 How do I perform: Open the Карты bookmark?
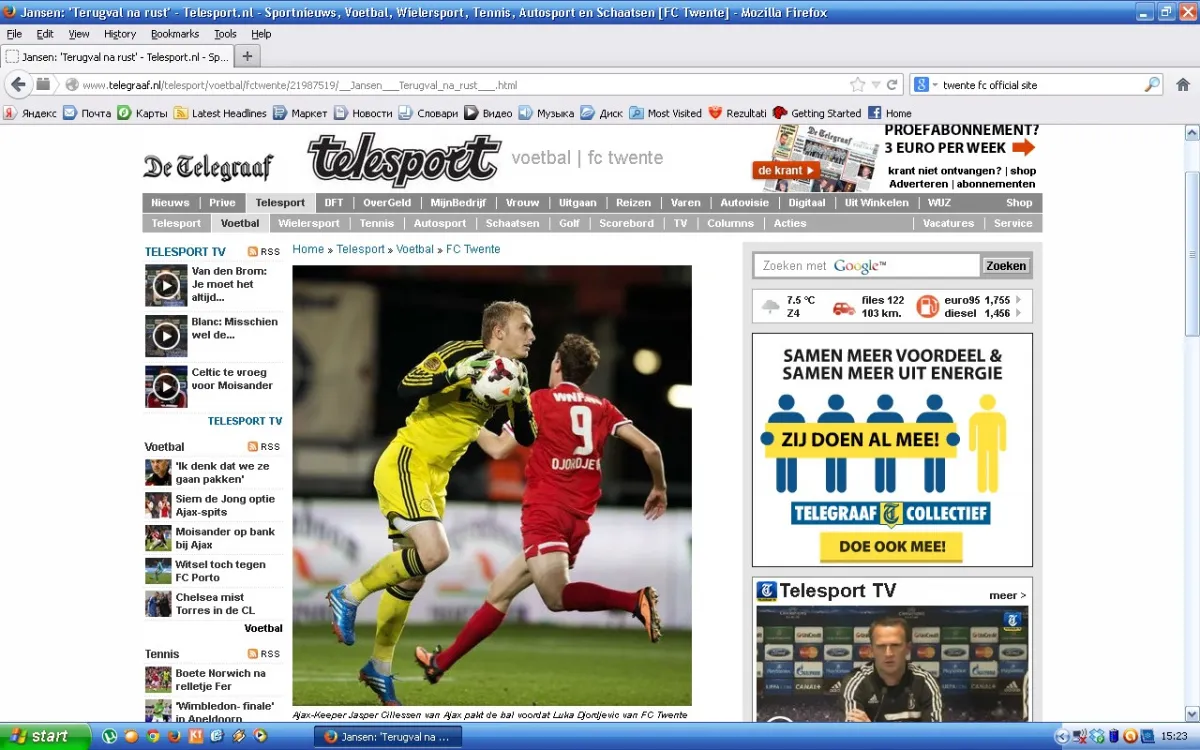[x=142, y=113]
